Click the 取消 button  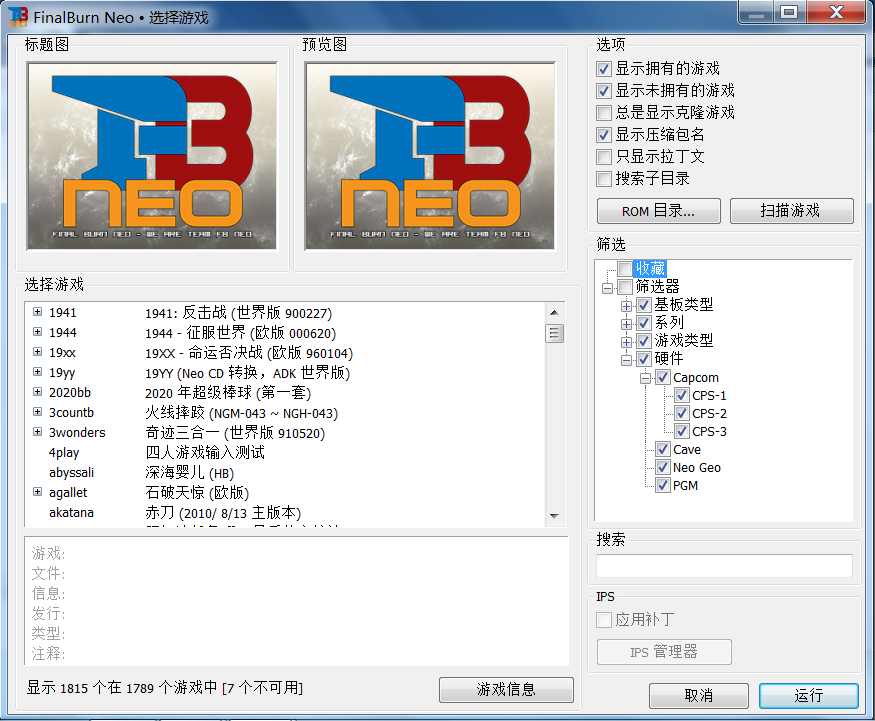(699, 696)
